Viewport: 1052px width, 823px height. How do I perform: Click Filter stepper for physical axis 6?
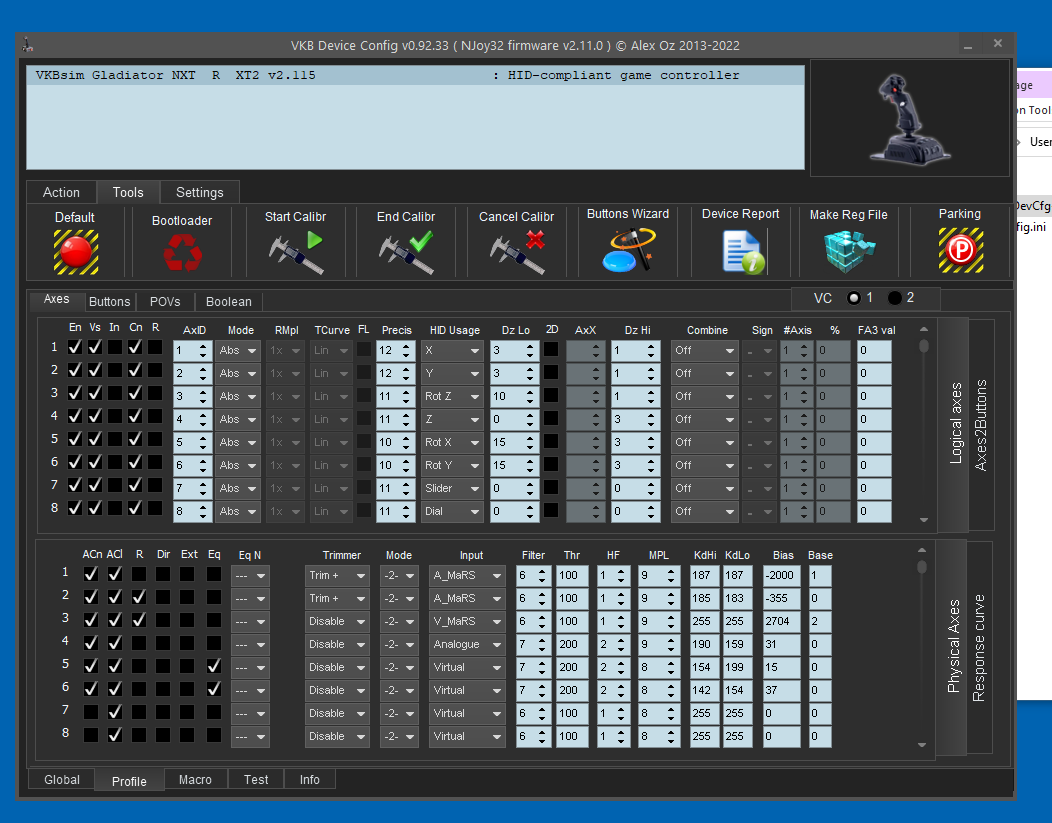coord(543,690)
